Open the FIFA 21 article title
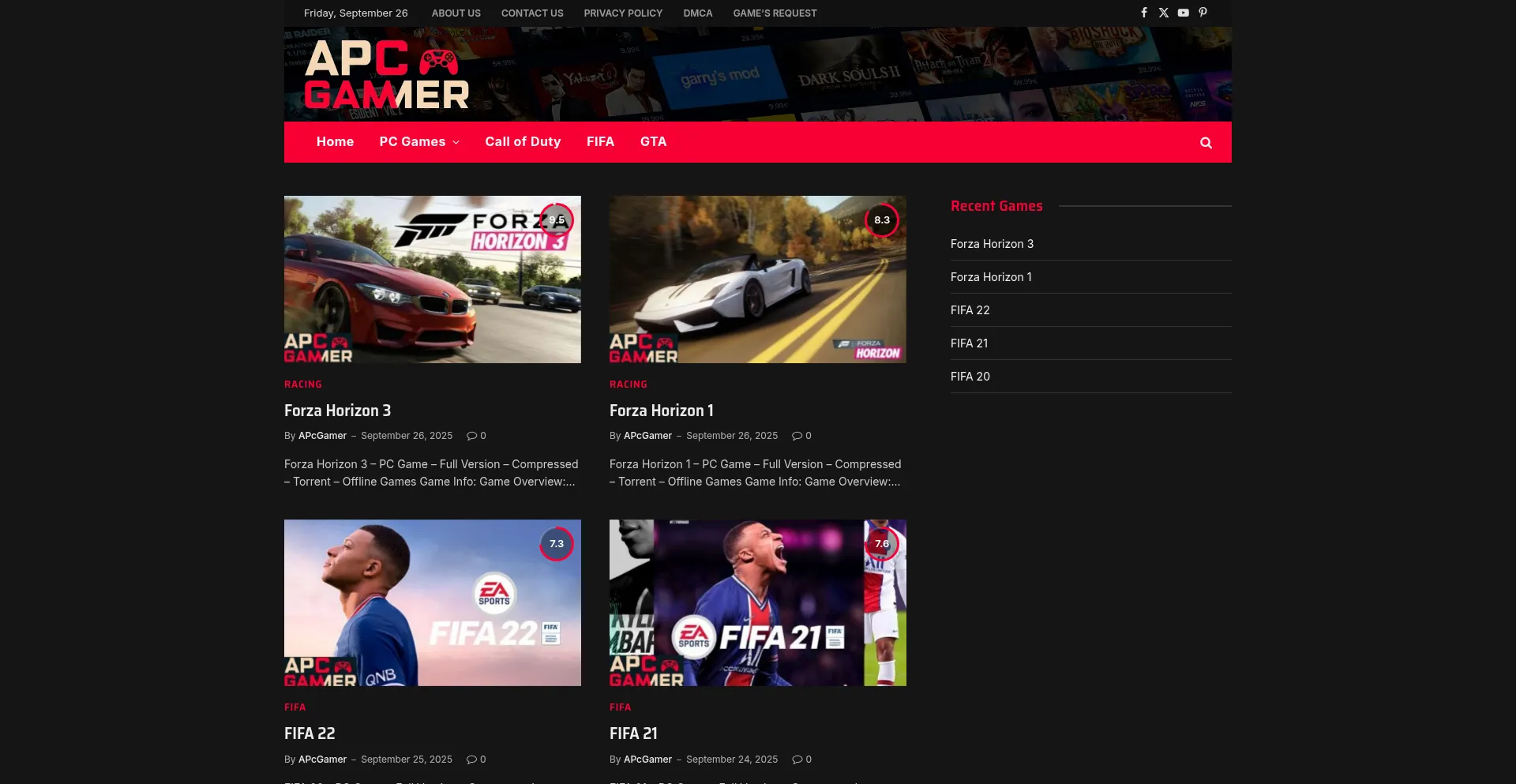The image size is (1516, 784). pos(633,733)
